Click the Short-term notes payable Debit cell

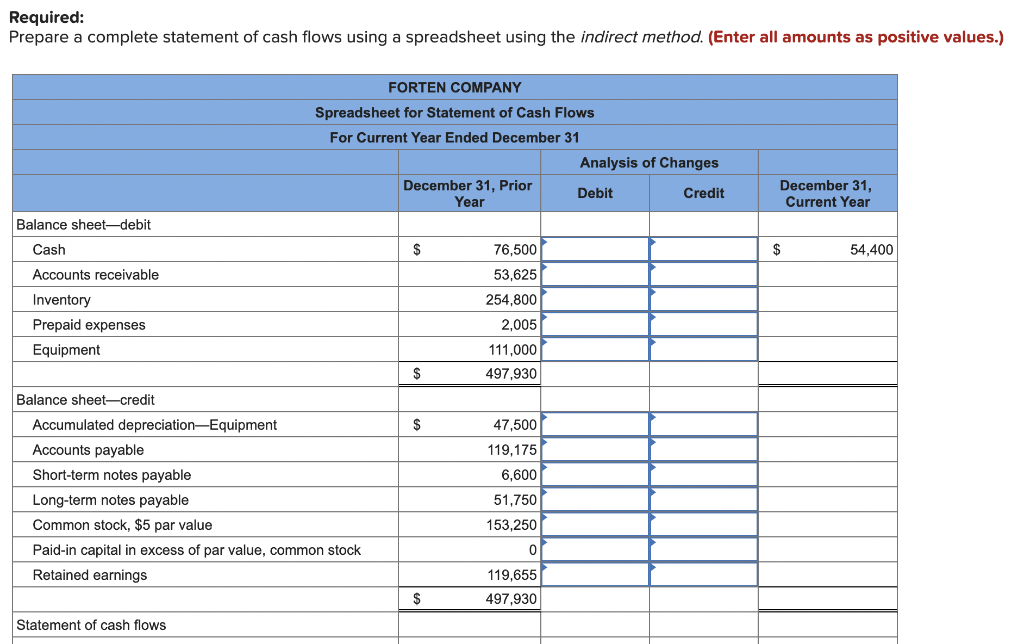pyautogui.click(x=595, y=474)
